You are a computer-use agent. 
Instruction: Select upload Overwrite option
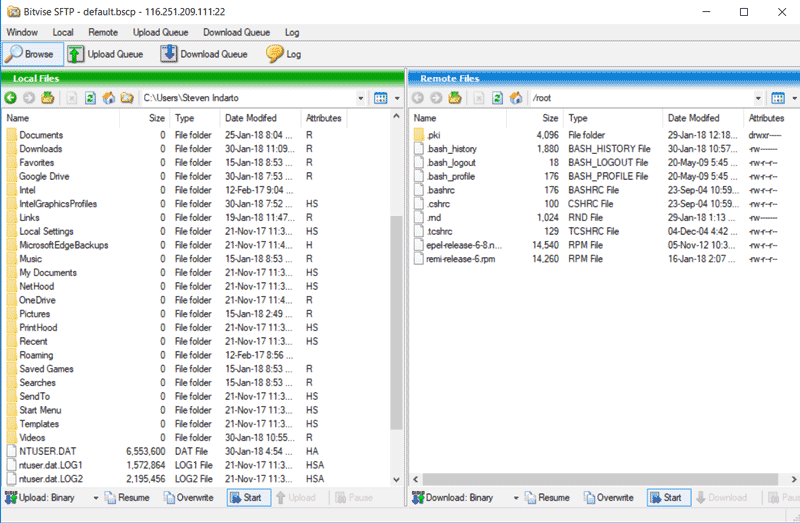188,497
